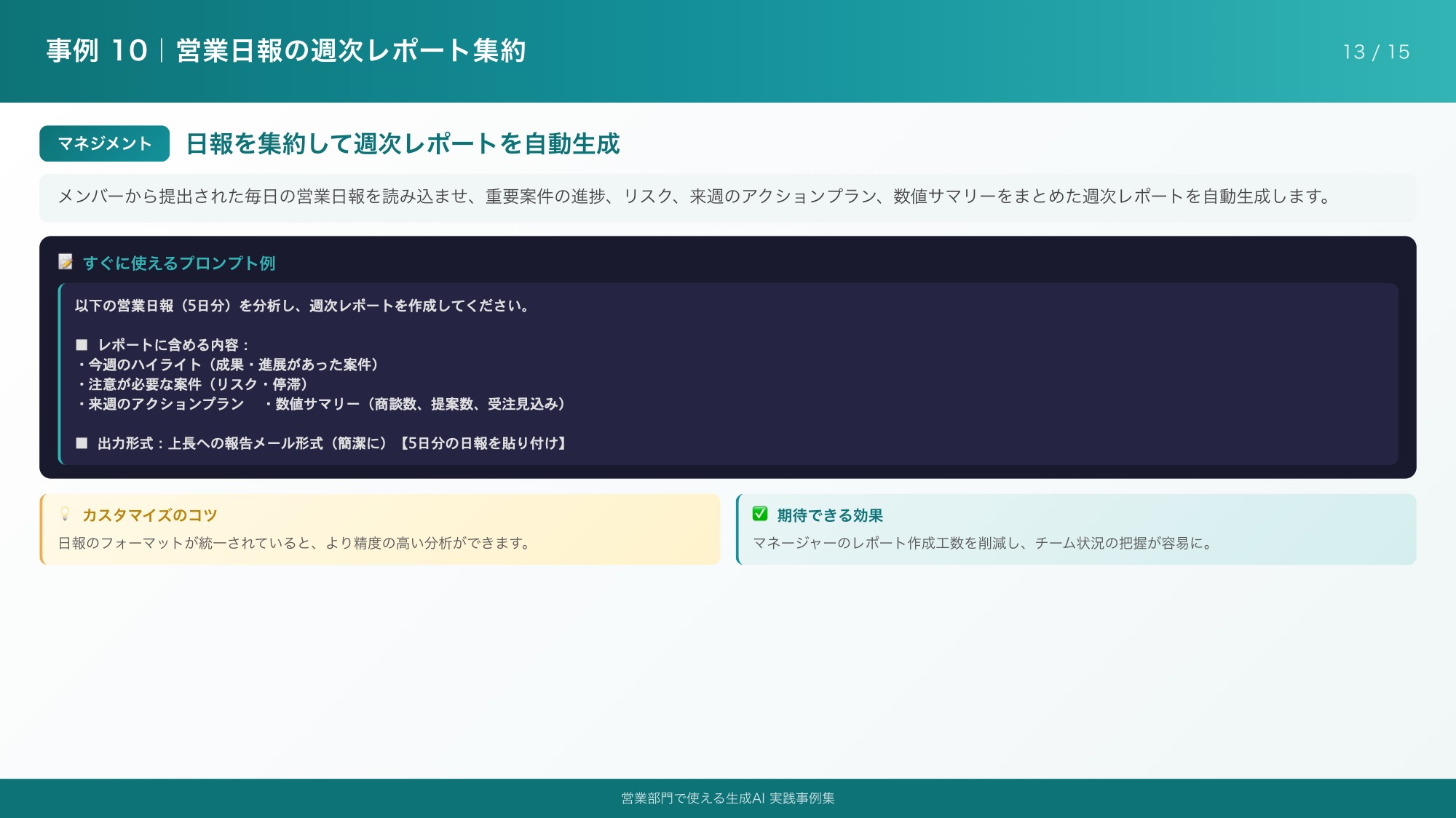
Task: Click the page counter 13 / 15
Action: click(x=1376, y=52)
